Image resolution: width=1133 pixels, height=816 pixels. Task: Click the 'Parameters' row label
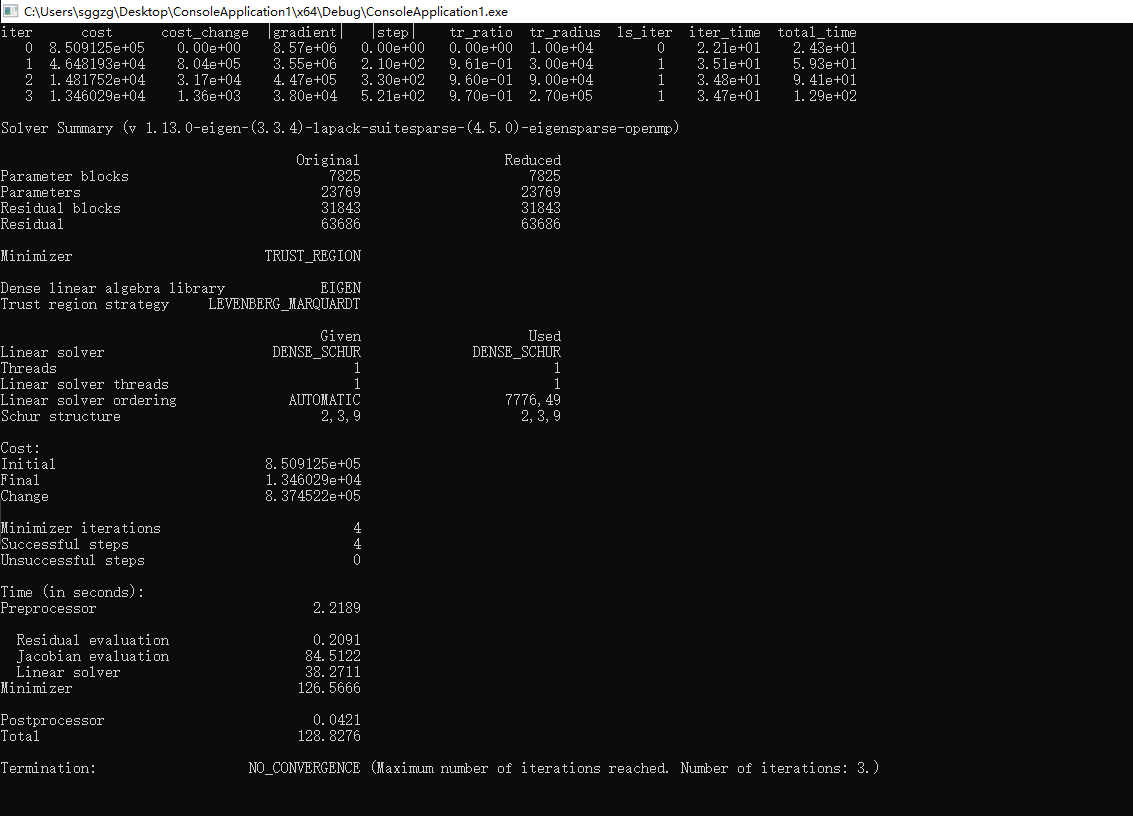(x=40, y=192)
